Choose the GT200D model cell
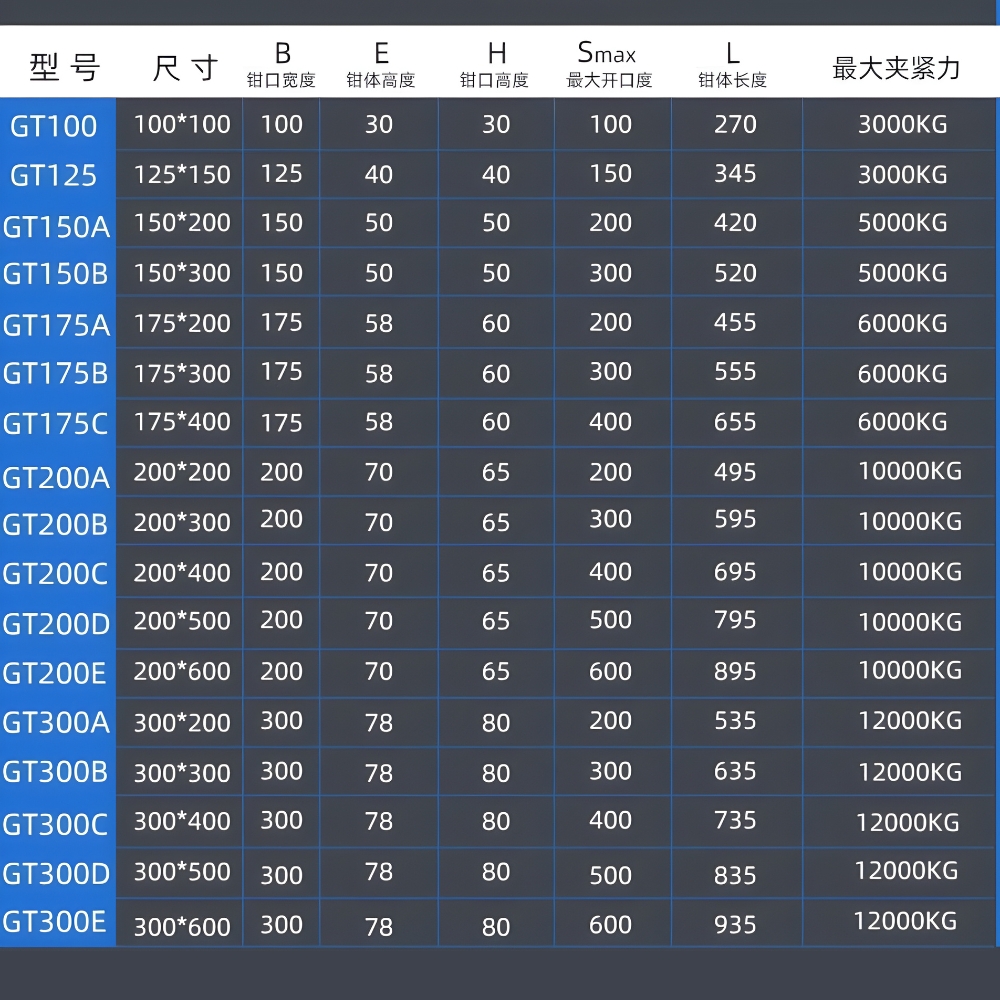Viewport: 1000px width, 1000px height. 57,623
